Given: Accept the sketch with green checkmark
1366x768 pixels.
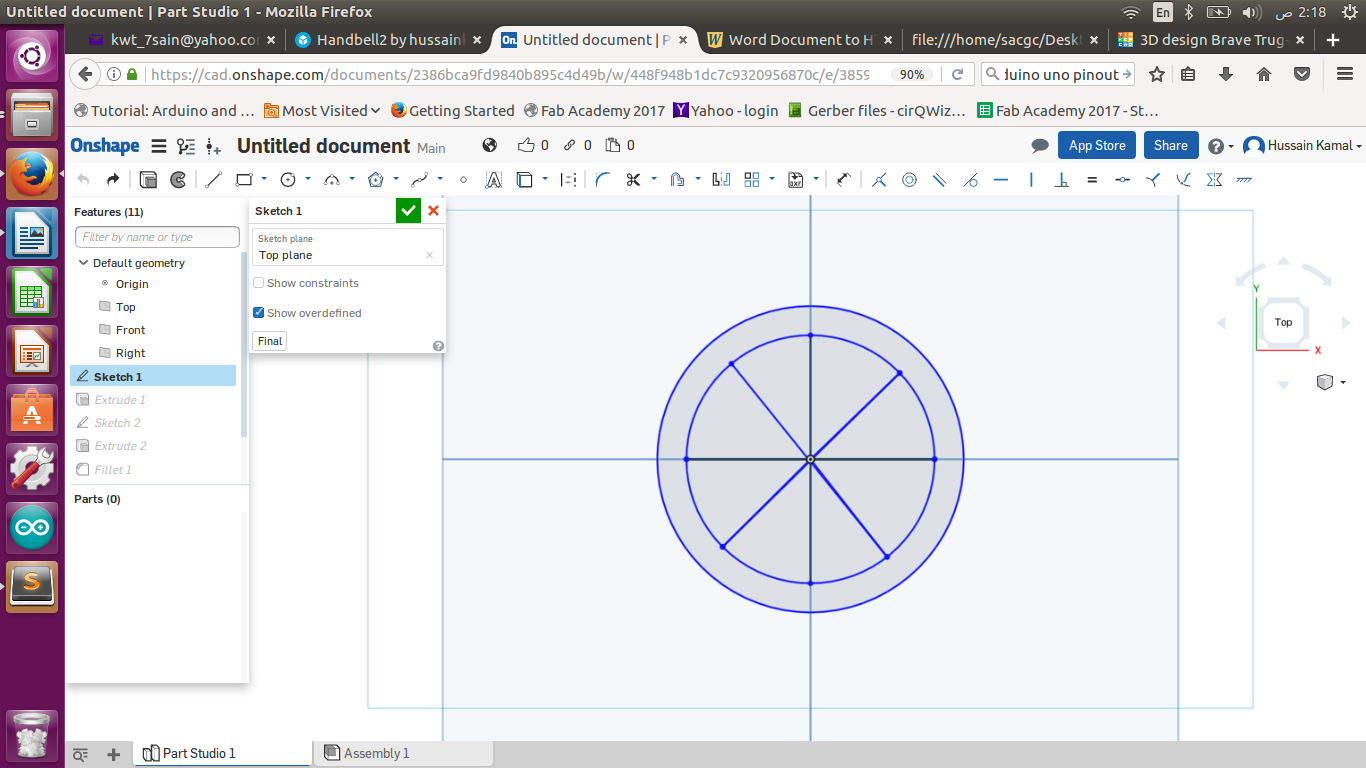Looking at the screenshot, I should [408, 211].
